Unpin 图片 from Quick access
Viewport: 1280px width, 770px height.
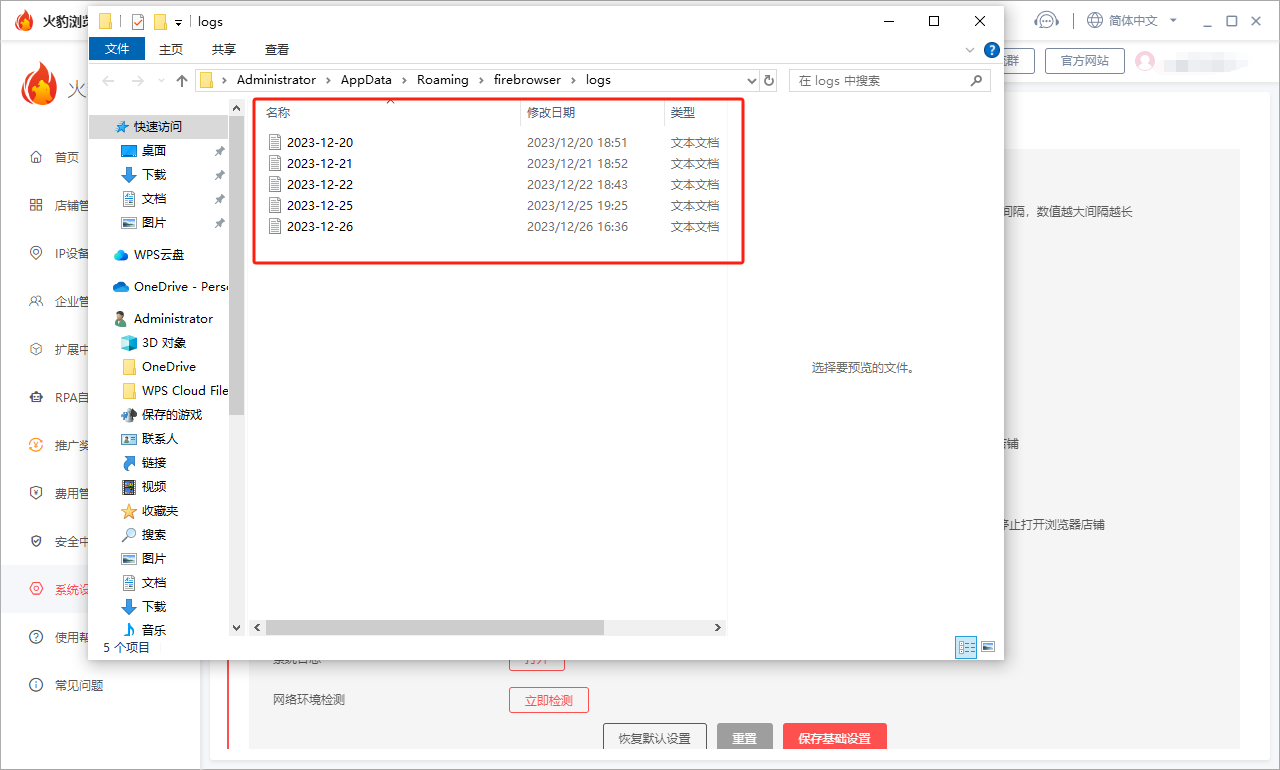tap(219, 222)
